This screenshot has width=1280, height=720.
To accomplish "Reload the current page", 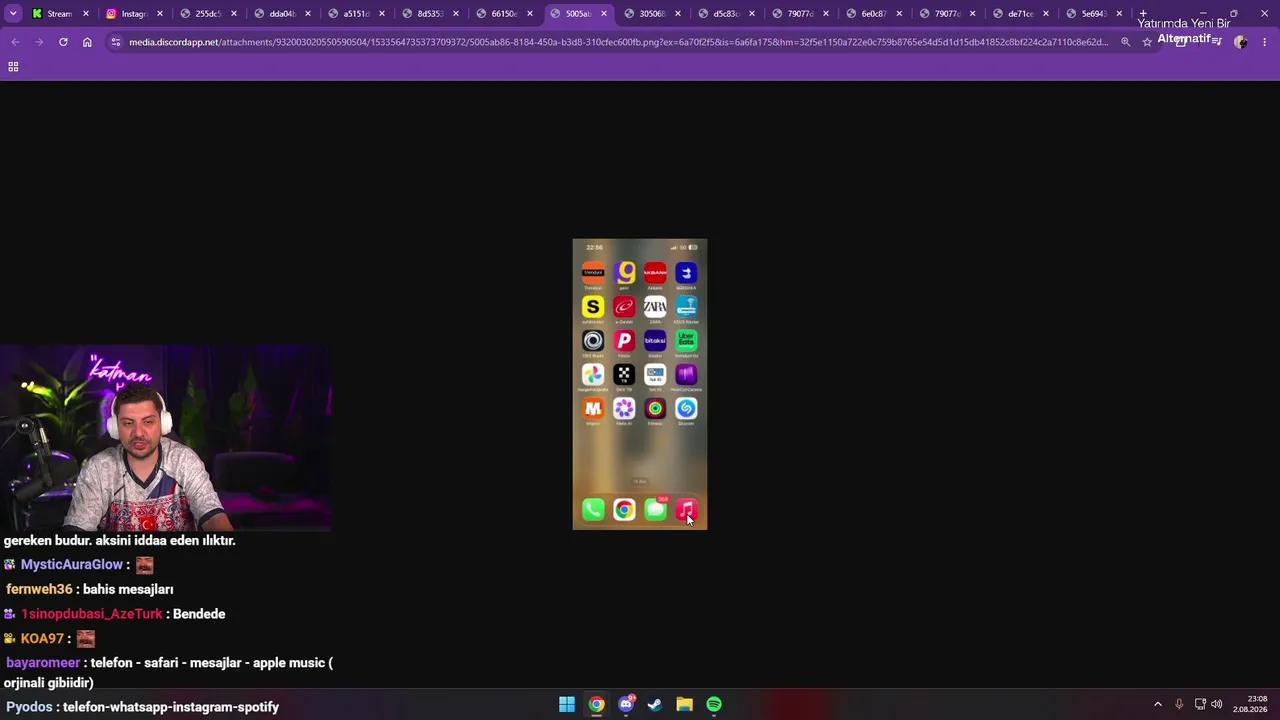I will pos(63,42).
